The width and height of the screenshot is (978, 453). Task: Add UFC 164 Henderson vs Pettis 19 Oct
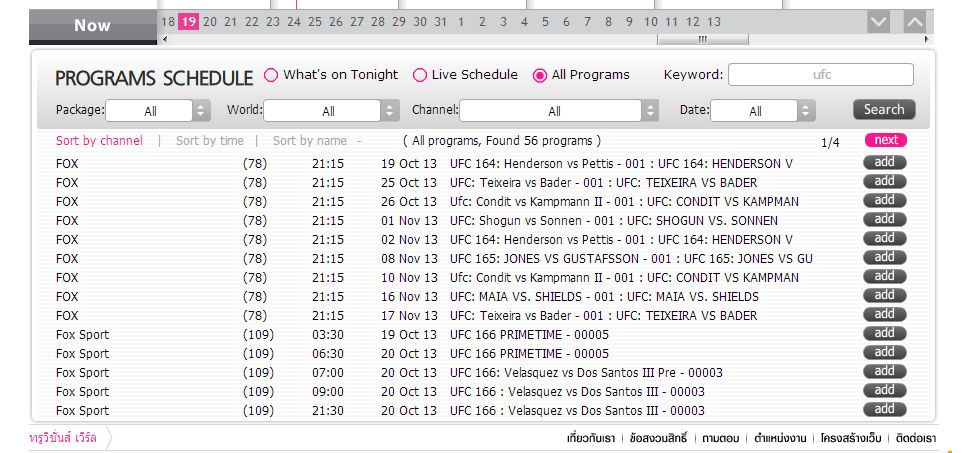coord(884,162)
